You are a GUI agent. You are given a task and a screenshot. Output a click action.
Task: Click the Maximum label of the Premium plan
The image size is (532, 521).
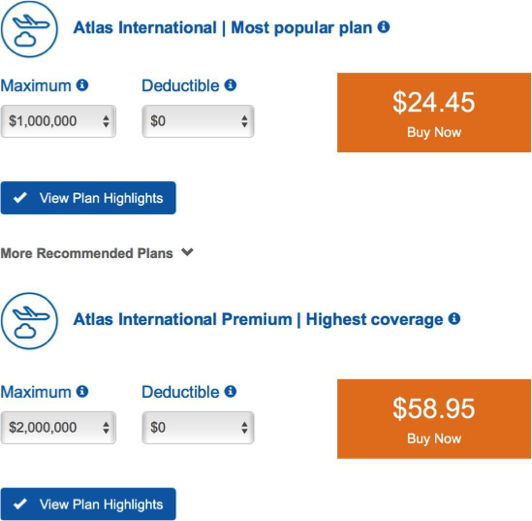click(x=36, y=392)
